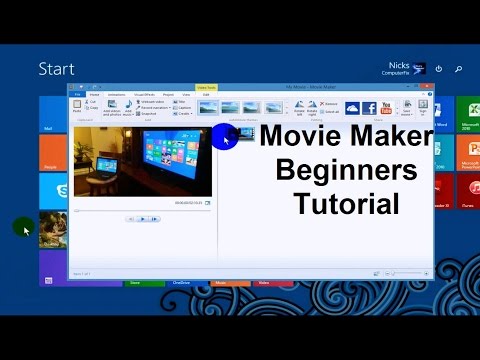This screenshot has height=360, width=480.
Task: Share movie to Facebook
Action: click(x=369, y=108)
